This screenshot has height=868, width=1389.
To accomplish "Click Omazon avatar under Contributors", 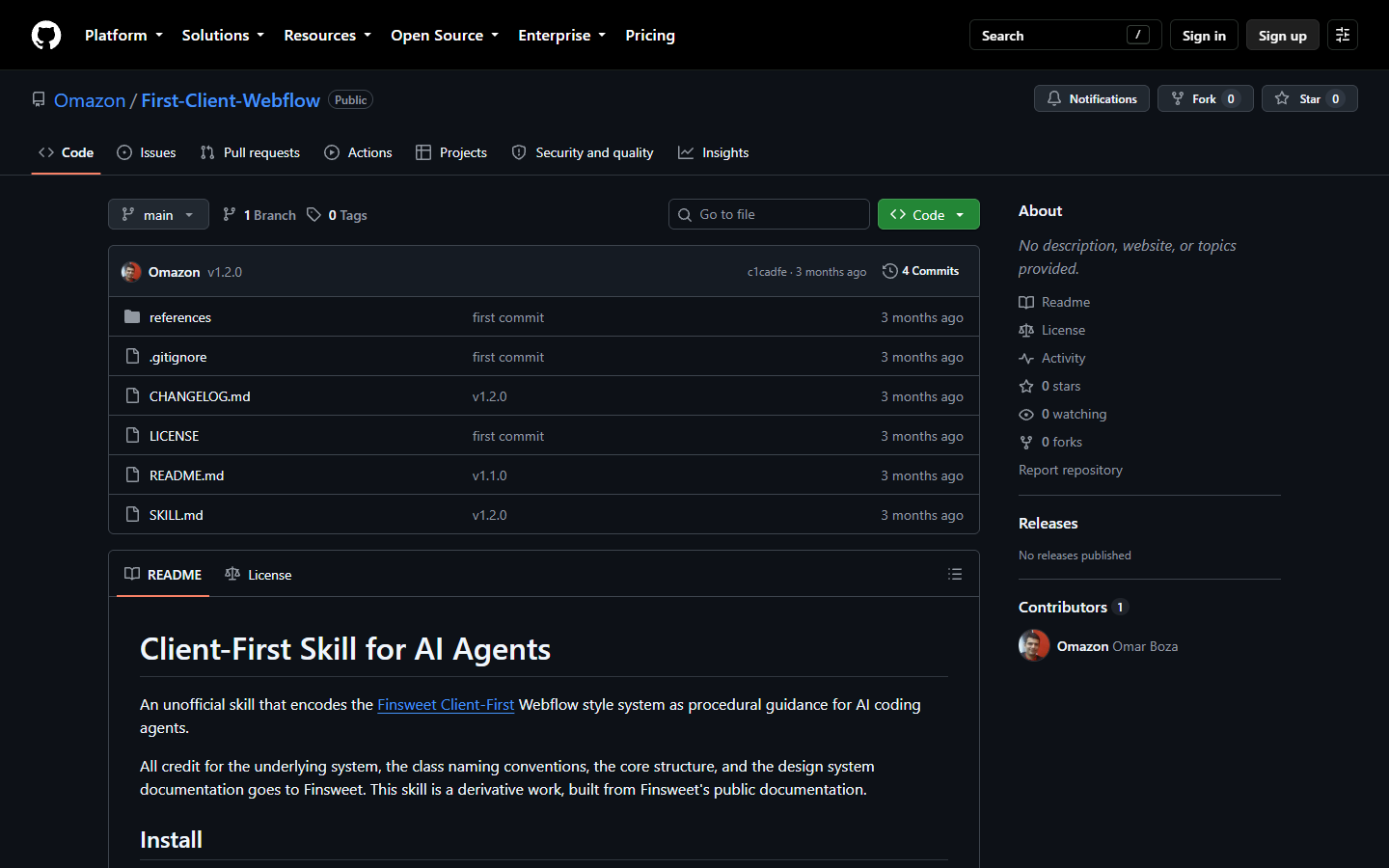I will pos(1034,646).
